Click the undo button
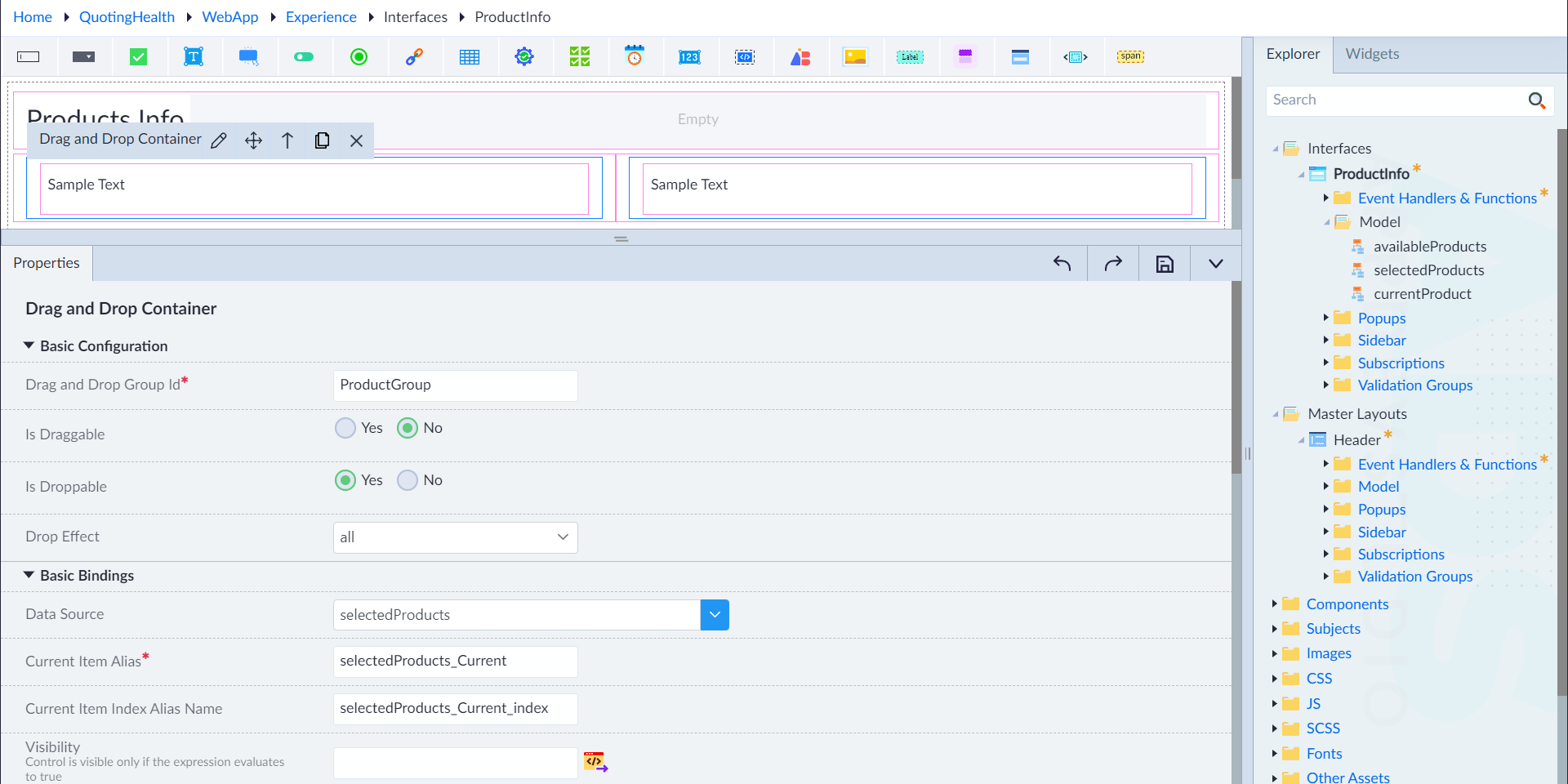Screen dimensions: 1568x784 point(1062,263)
